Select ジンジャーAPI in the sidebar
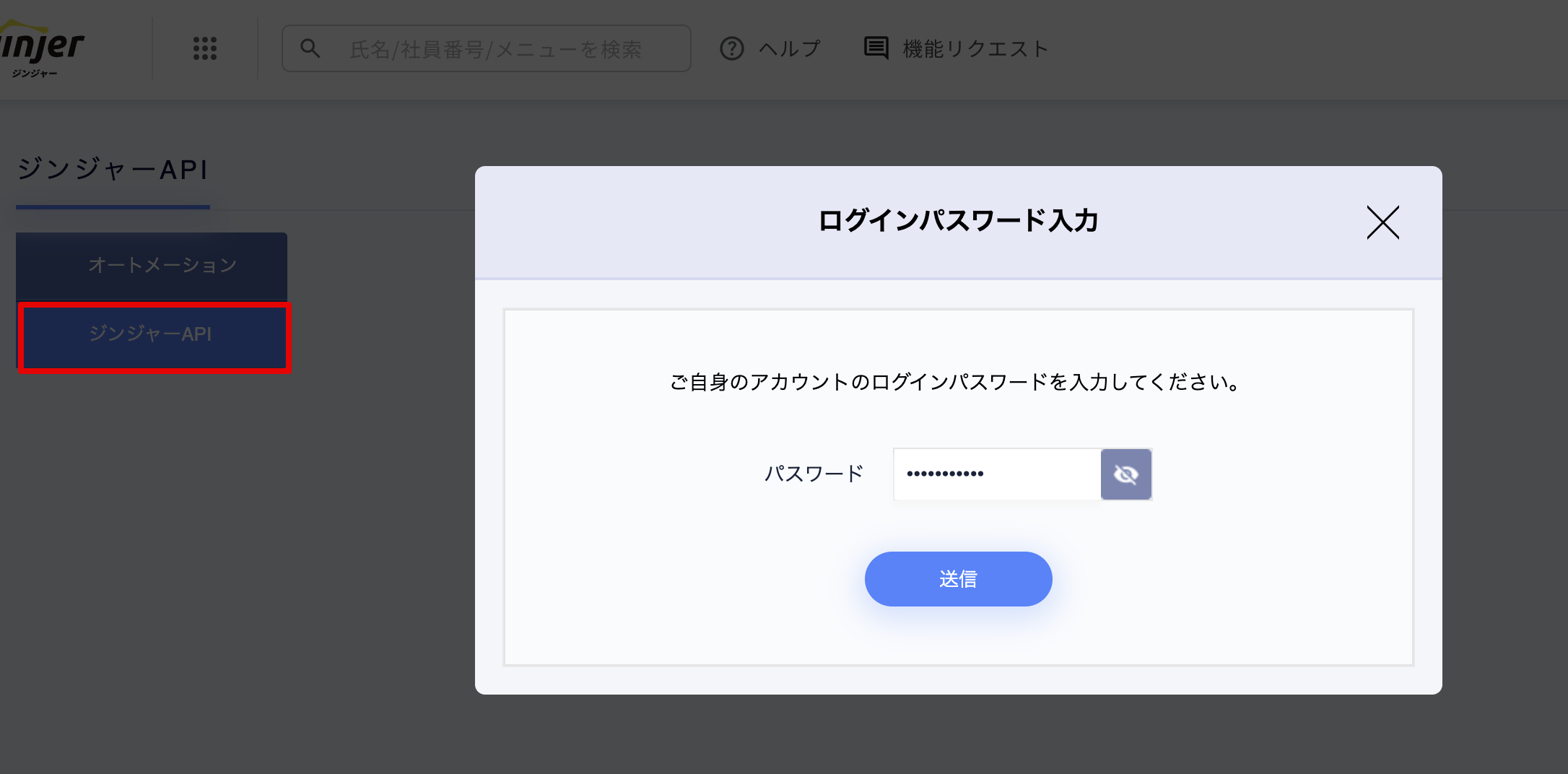Image resolution: width=1568 pixels, height=774 pixels. [152, 334]
